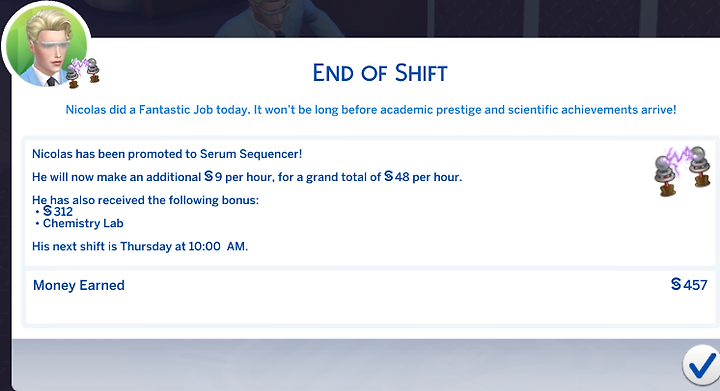Image resolution: width=720 pixels, height=391 pixels.
Task: Click the 'received the following bonus' heading
Action: (x=145, y=200)
